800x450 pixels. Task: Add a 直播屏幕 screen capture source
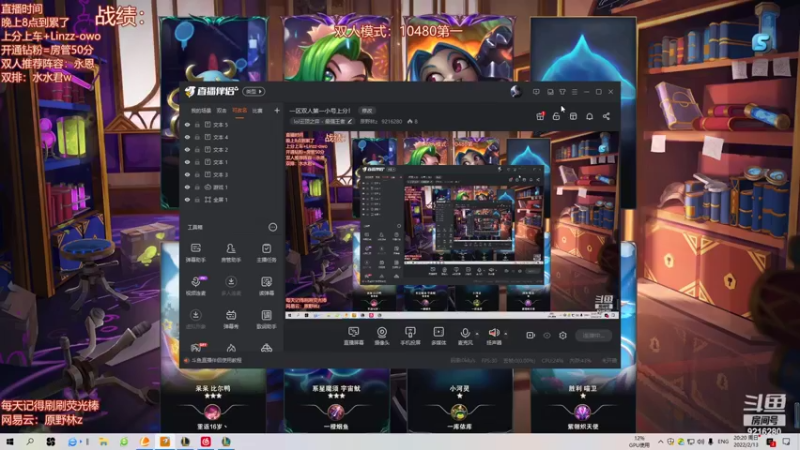tap(354, 336)
